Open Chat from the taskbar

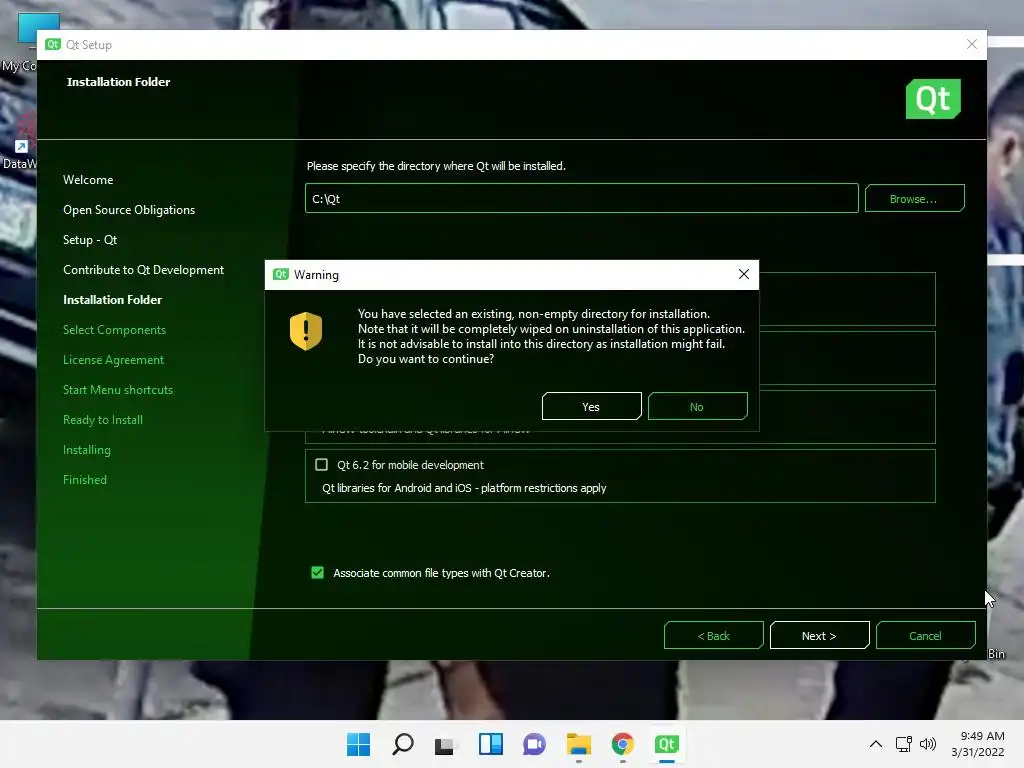point(534,744)
